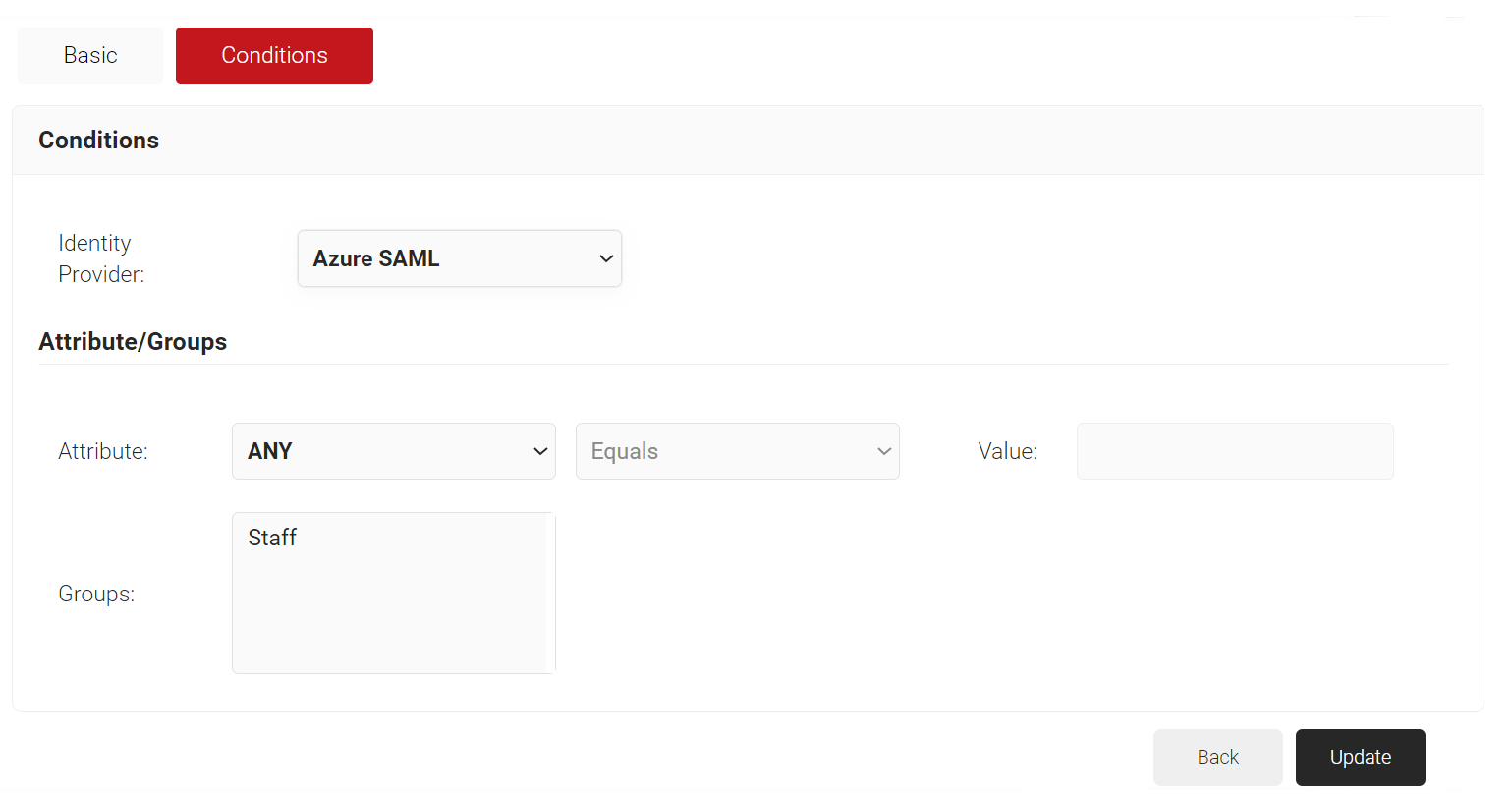This screenshot has height=797, width=1512.
Task: Click the chevron arrow on Azure SAML selector
Action: coord(606,258)
